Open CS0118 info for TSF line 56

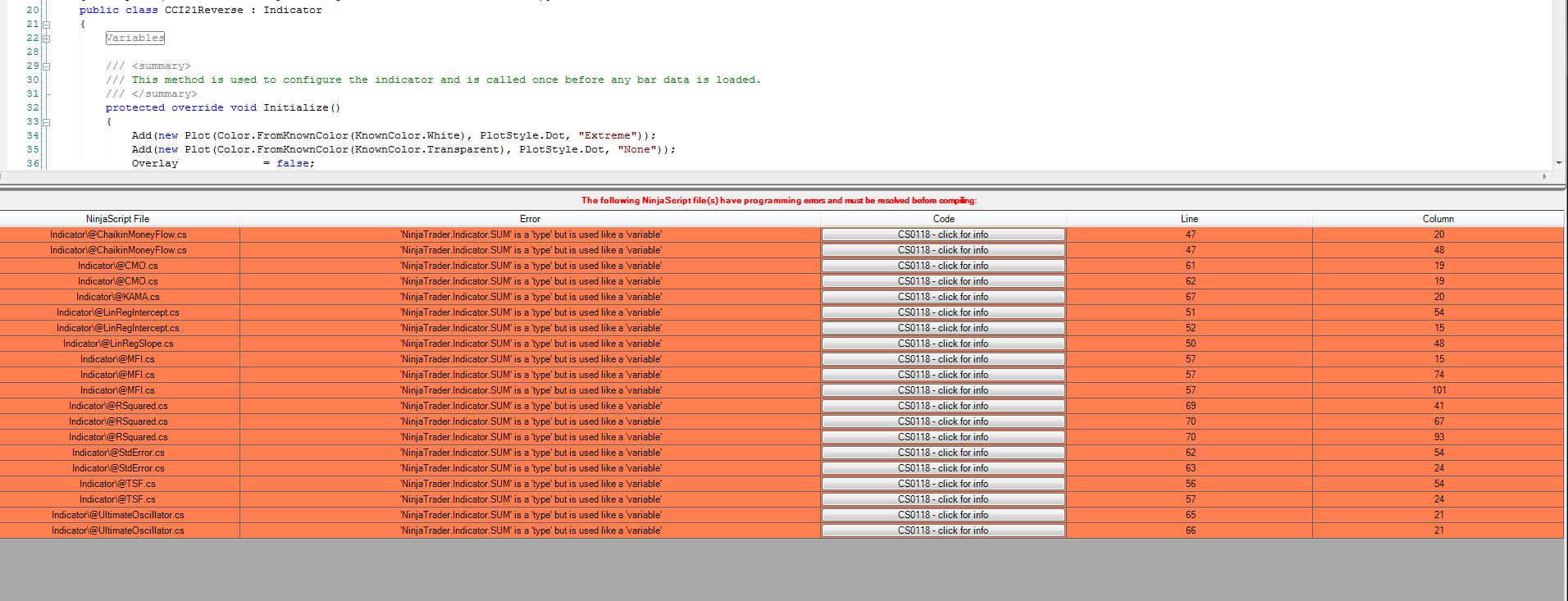(x=943, y=484)
